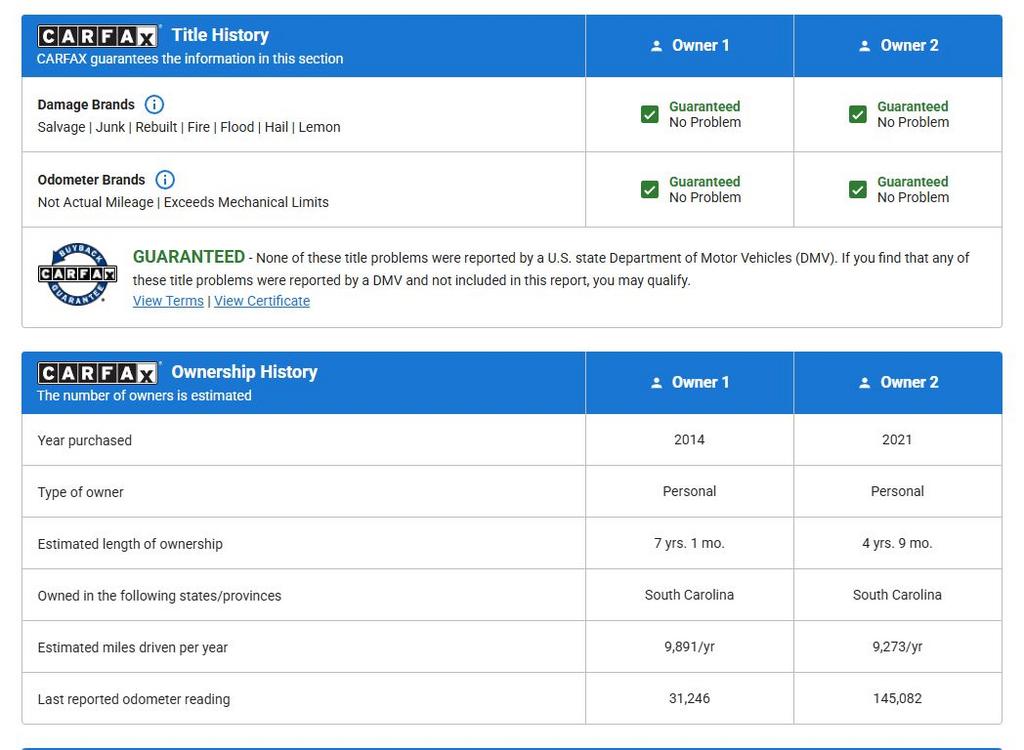Screen dimensions: 1024x750
Task: Click the CARFAX Buyback Guarantee badge
Action: tap(77, 274)
